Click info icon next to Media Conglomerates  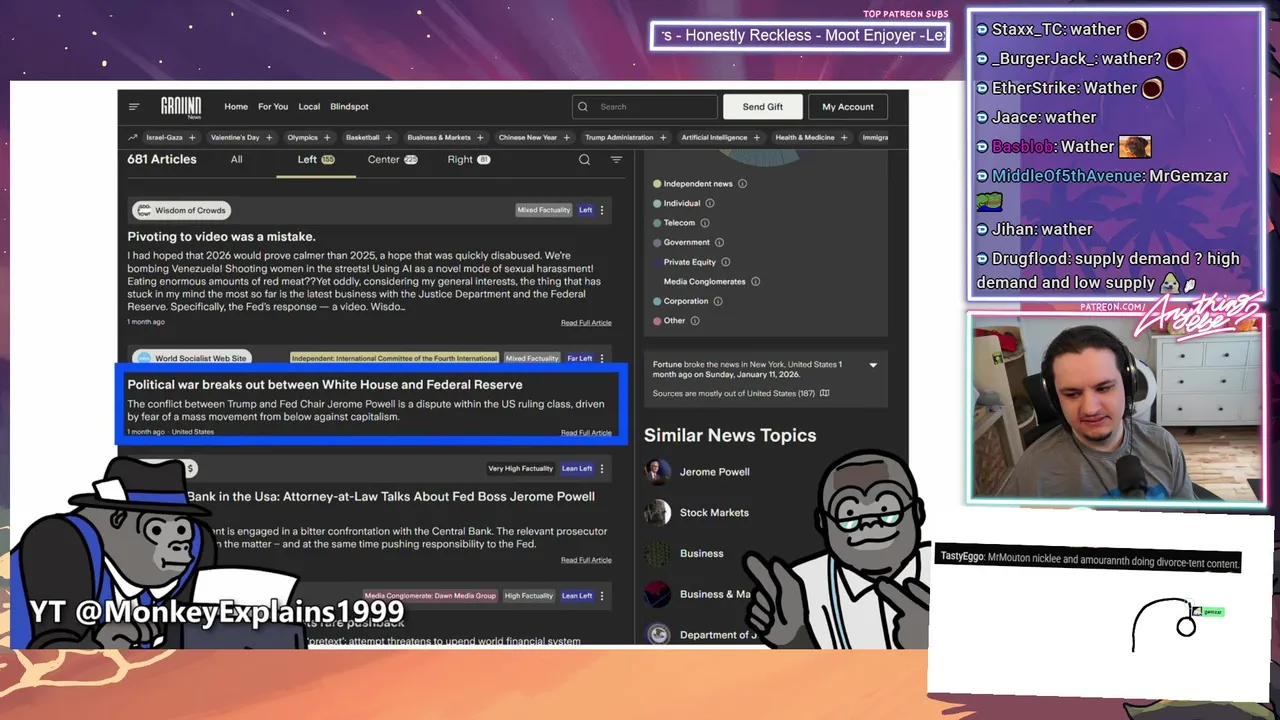pyautogui.click(x=755, y=281)
